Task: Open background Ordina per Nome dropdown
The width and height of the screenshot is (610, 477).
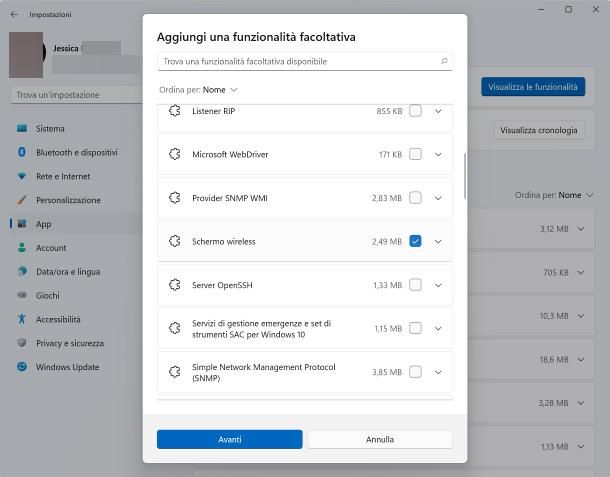Action: [554, 195]
